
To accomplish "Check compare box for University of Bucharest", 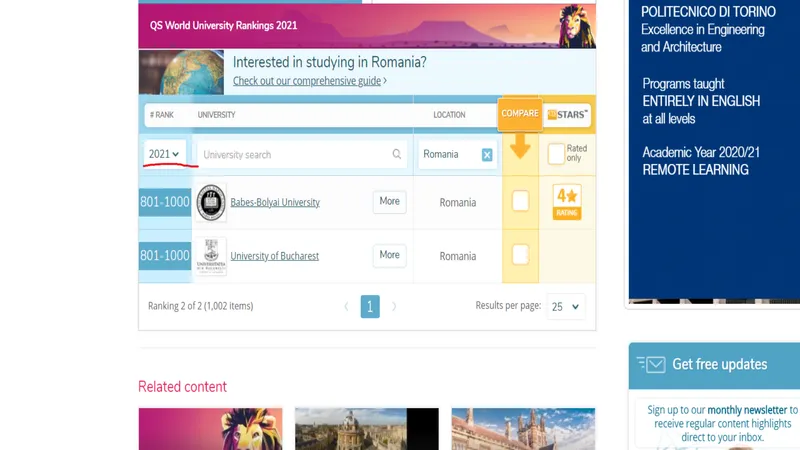I will pyautogui.click(x=520, y=256).
